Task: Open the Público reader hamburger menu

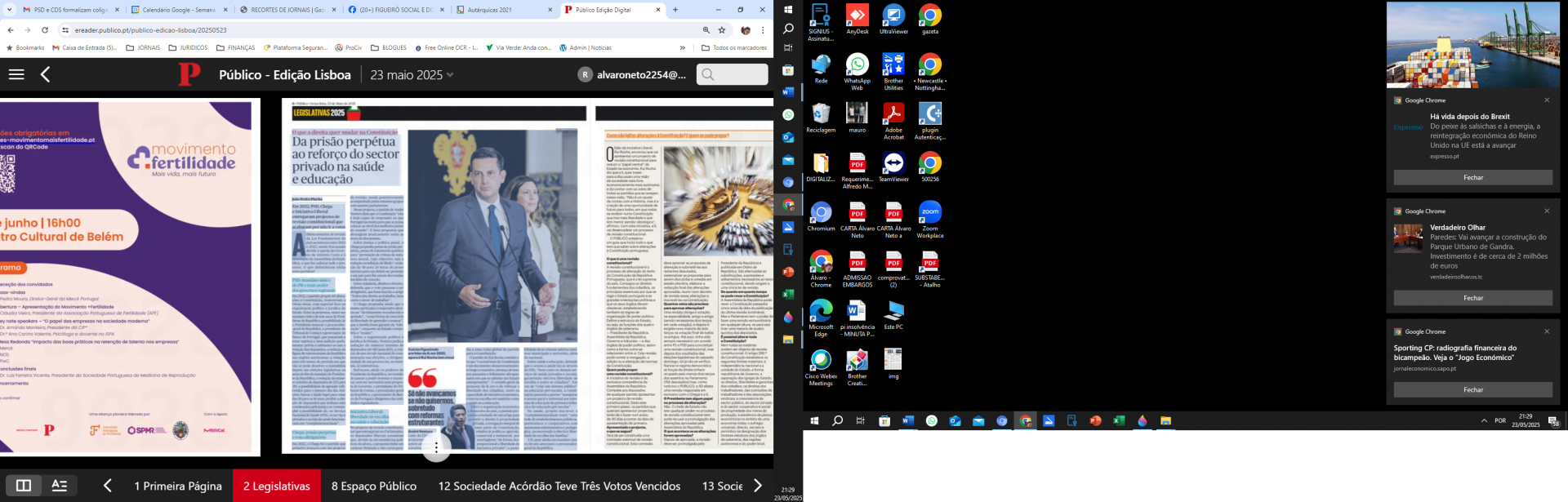Action: coord(16,74)
